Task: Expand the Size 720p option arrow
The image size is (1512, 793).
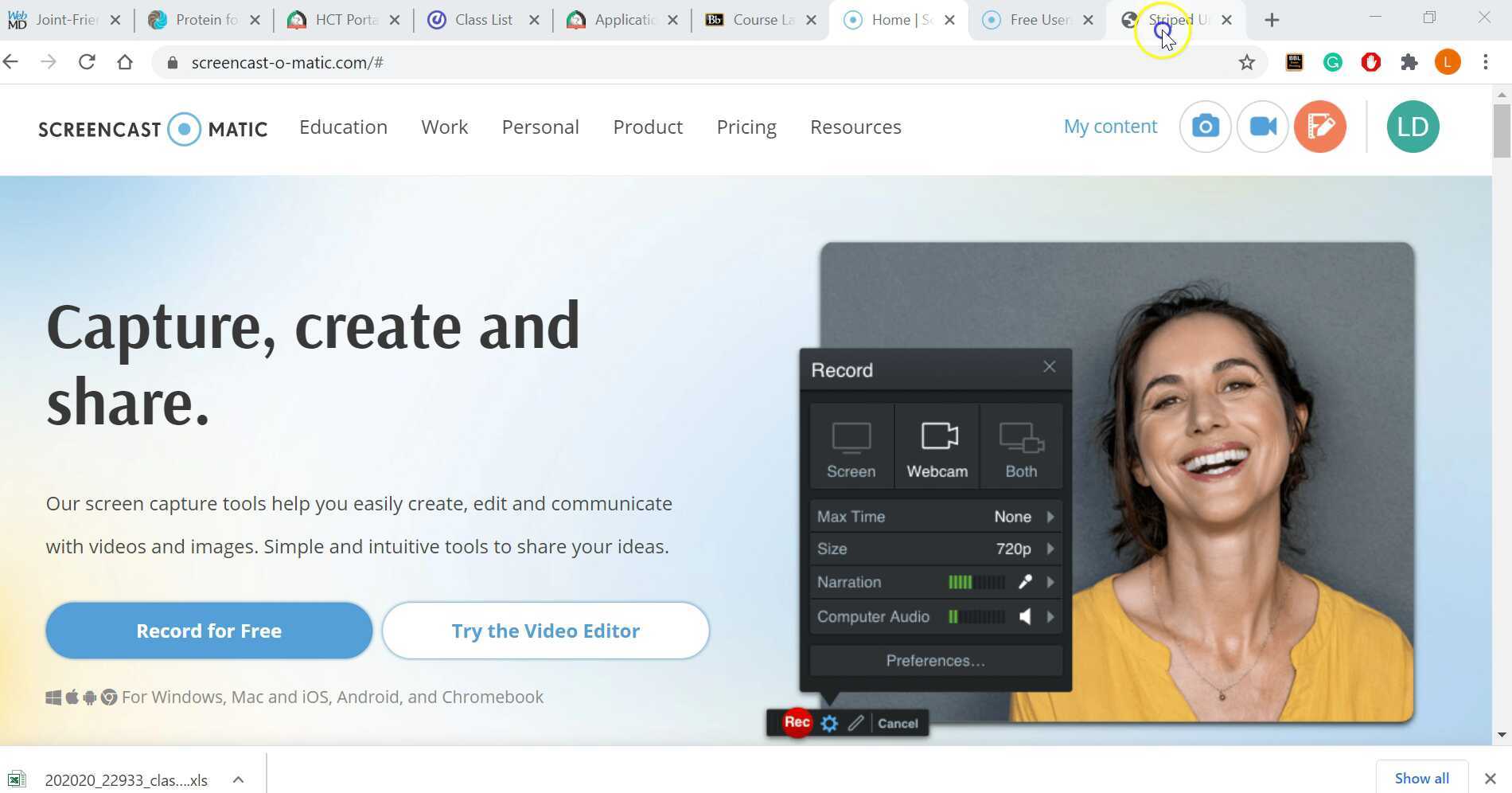Action: pyautogui.click(x=1050, y=549)
